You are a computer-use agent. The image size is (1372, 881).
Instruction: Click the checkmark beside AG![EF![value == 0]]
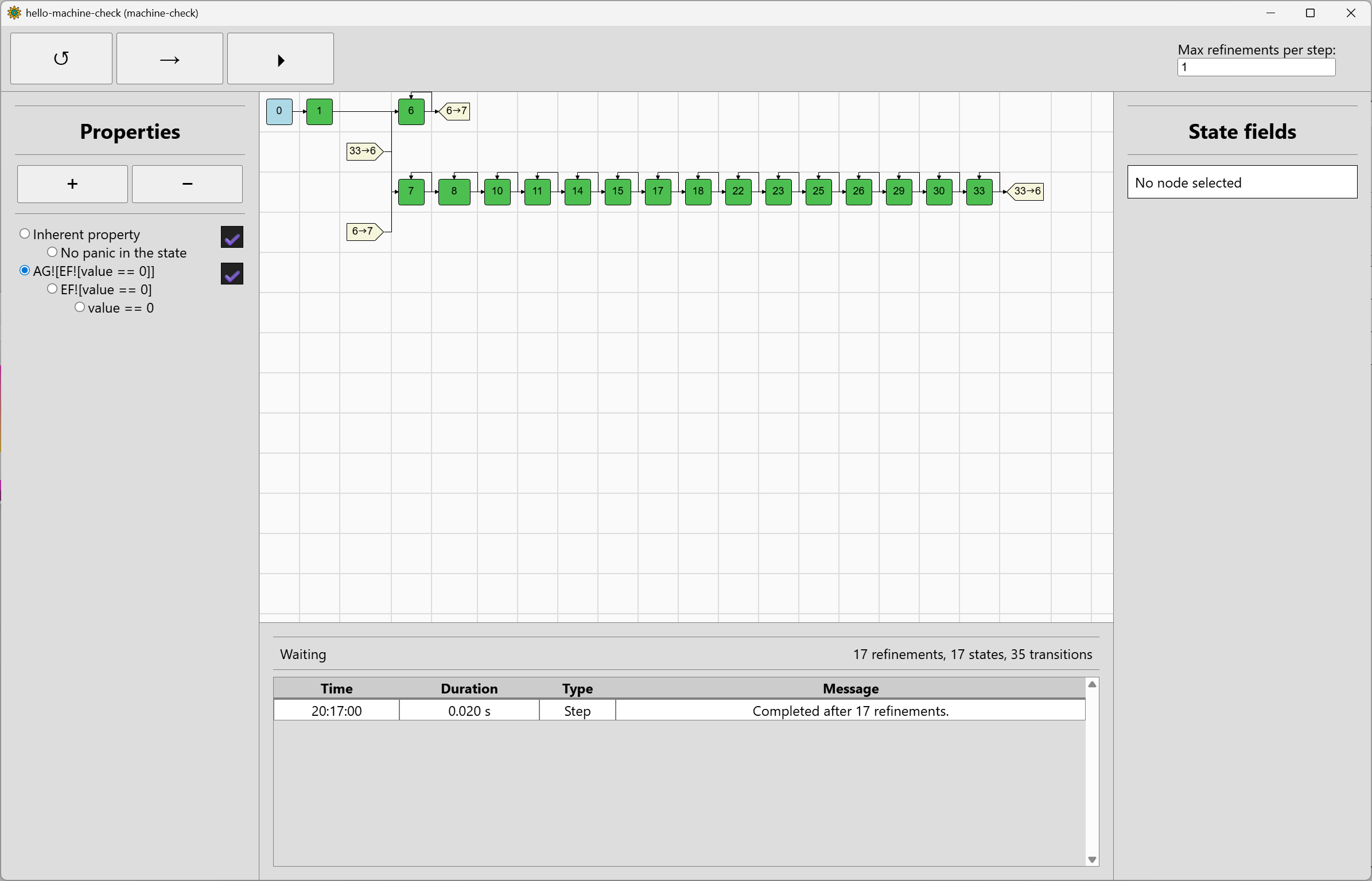[232, 274]
